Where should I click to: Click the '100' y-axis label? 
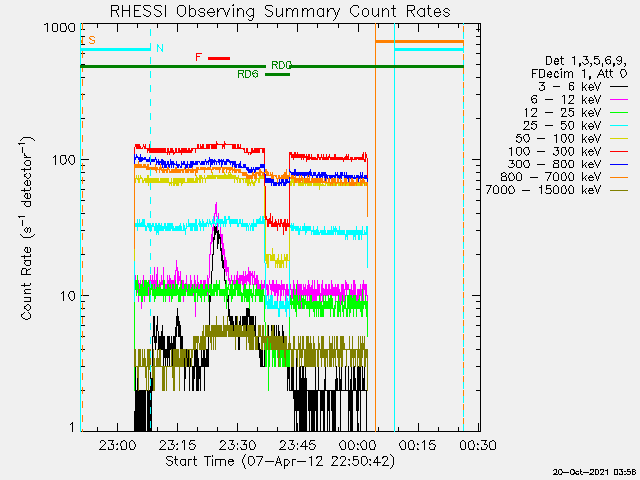point(64,160)
